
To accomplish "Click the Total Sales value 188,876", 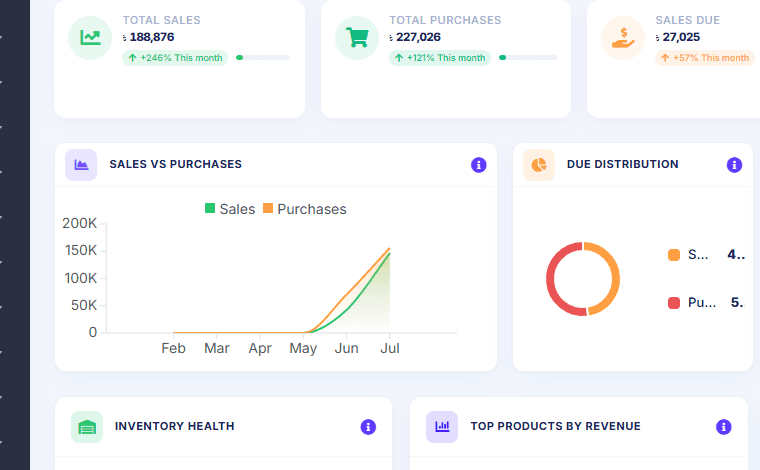I will pos(152,37).
